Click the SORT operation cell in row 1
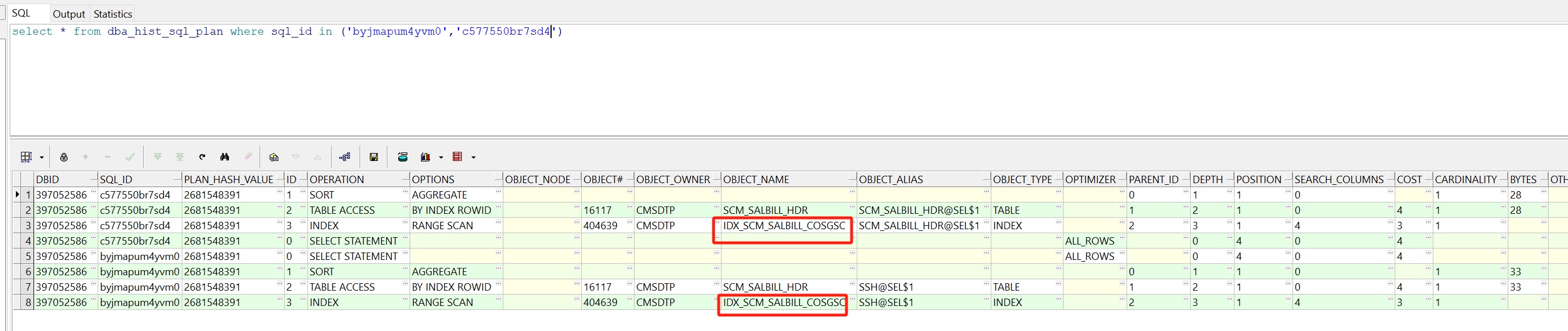 point(358,195)
